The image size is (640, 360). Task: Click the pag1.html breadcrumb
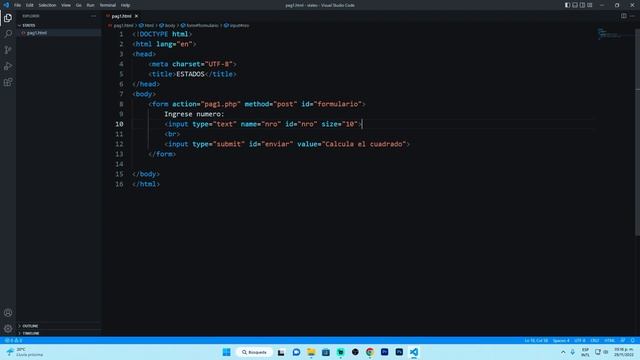pyautogui.click(x=123, y=25)
